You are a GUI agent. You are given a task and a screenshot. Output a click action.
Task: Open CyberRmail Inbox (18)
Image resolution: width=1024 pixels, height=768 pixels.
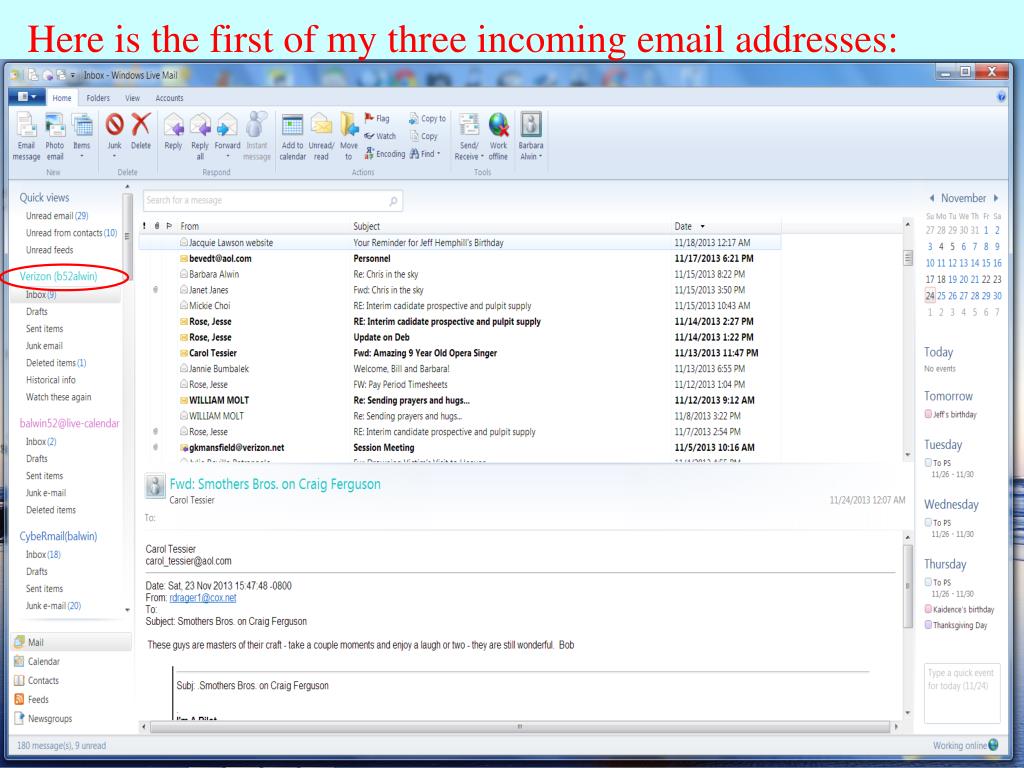43,554
